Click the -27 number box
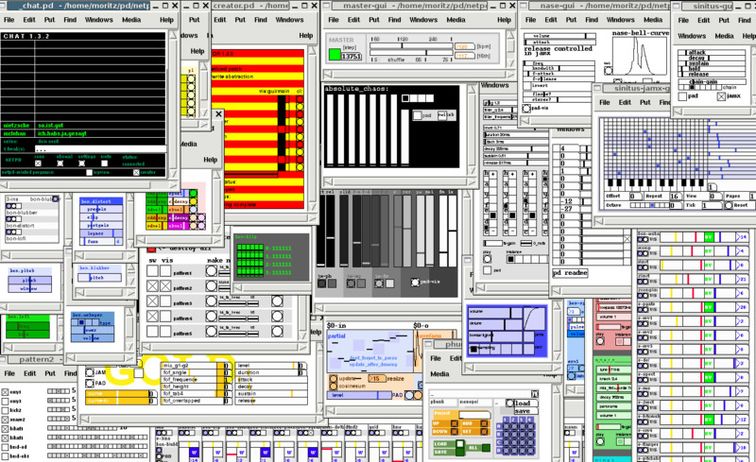 click(570, 209)
